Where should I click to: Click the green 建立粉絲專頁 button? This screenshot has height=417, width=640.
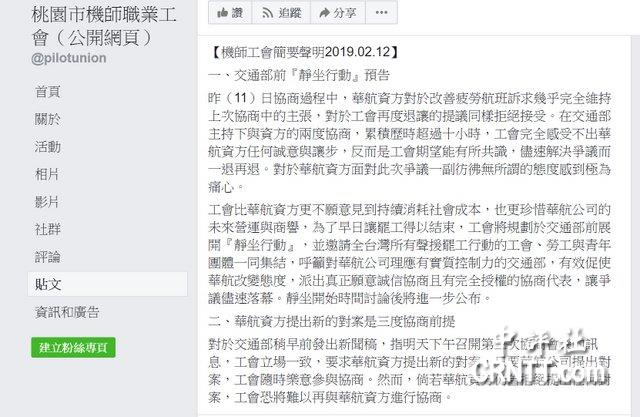click(73, 347)
